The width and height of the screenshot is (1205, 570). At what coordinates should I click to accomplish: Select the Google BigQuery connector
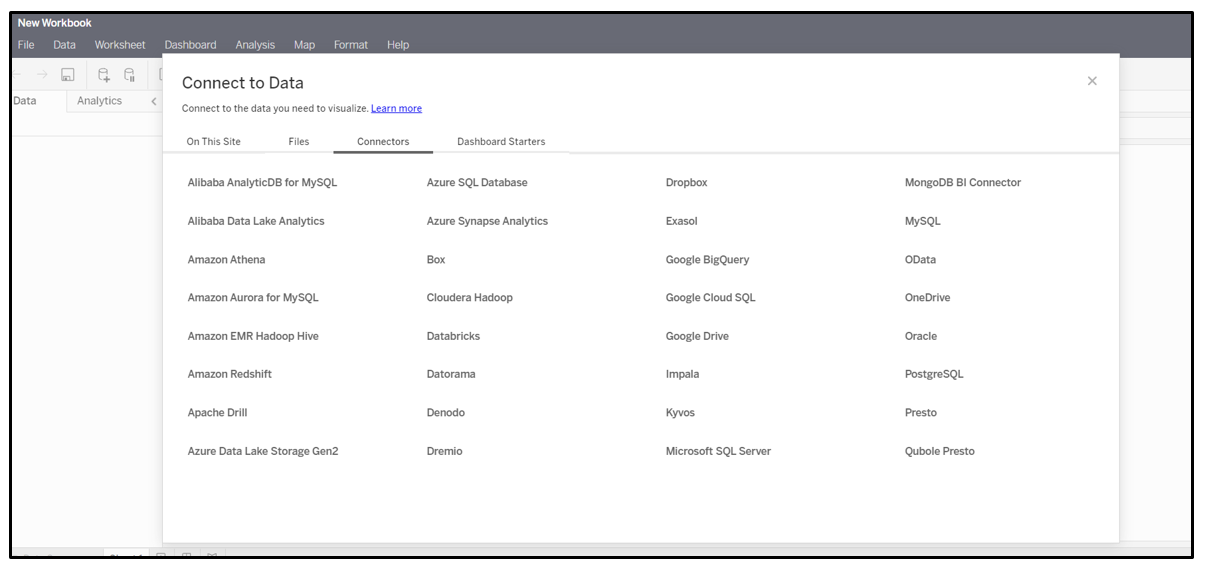(x=707, y=260)
